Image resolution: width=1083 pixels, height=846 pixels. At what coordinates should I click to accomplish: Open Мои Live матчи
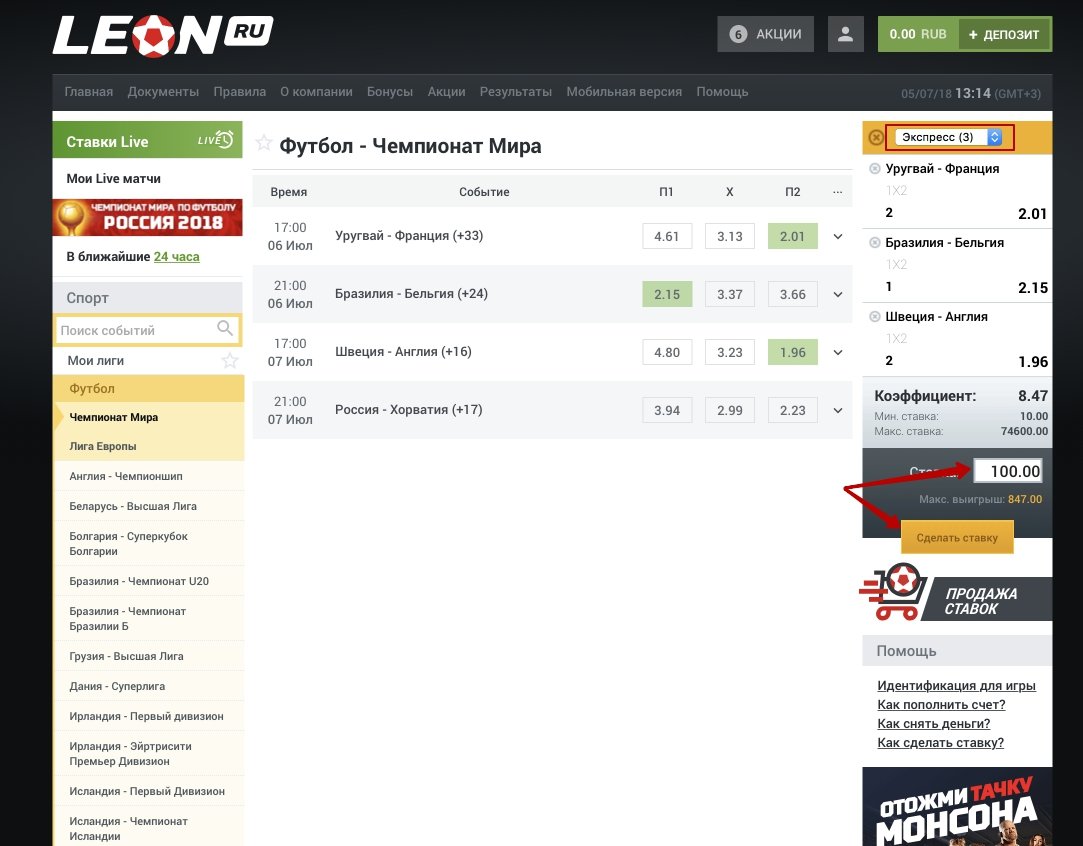tap(113, 179)
